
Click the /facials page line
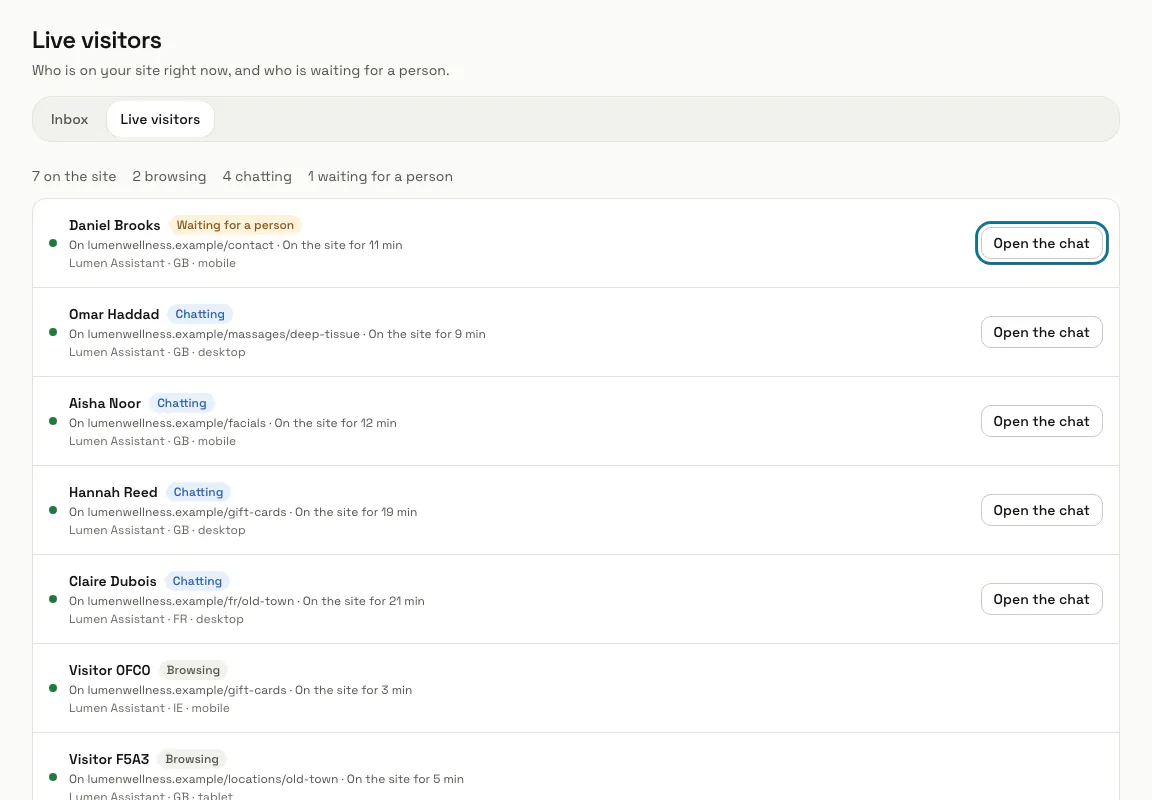click(233, 422)
